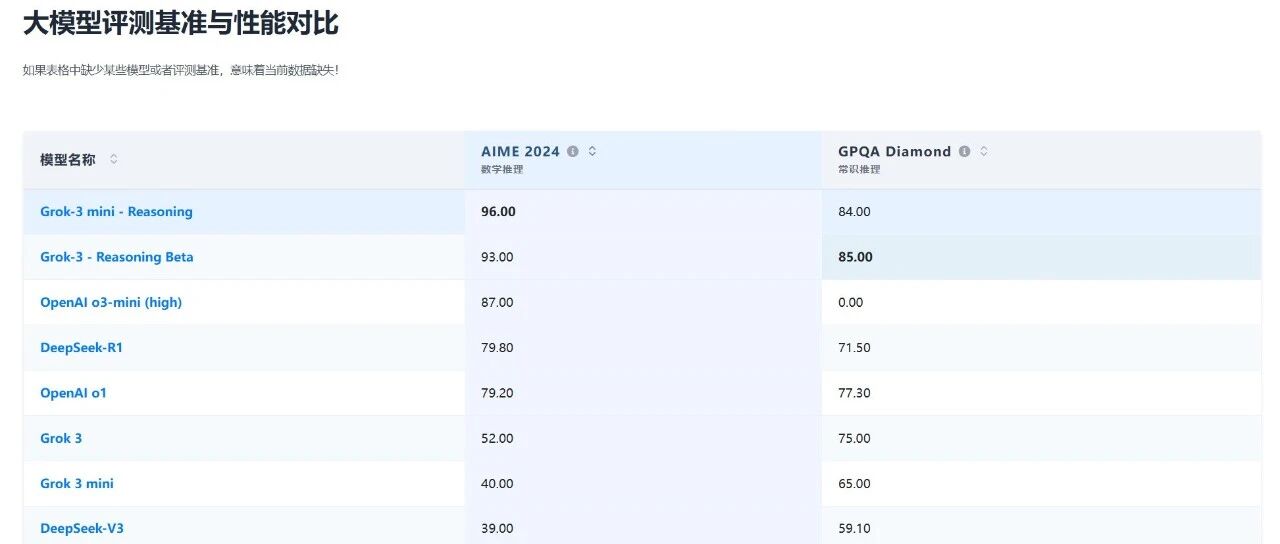Select the DeepSeek-R1 model link

tap(81, 348)
